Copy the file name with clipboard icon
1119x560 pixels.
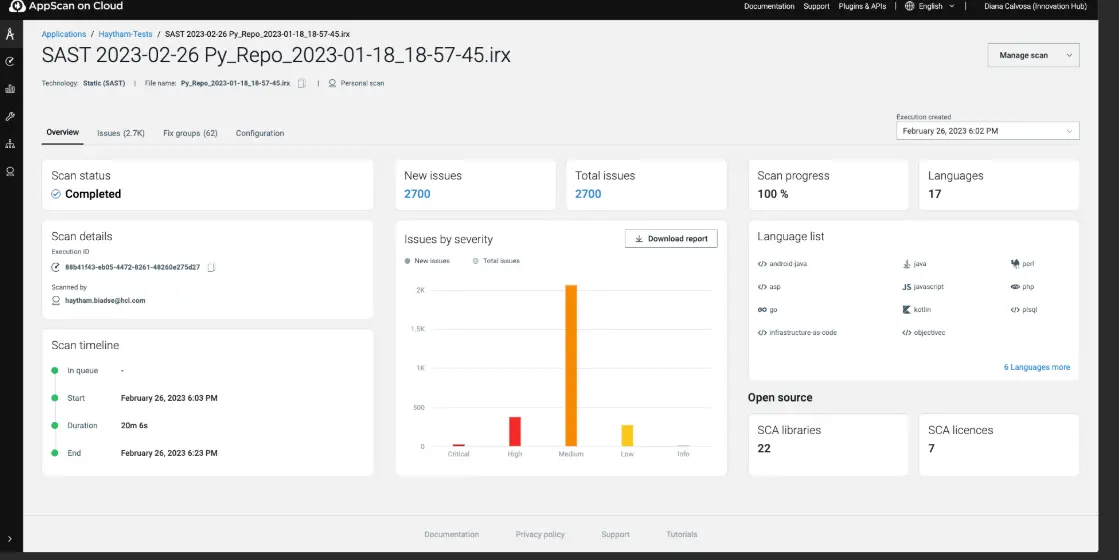(301, 84)
